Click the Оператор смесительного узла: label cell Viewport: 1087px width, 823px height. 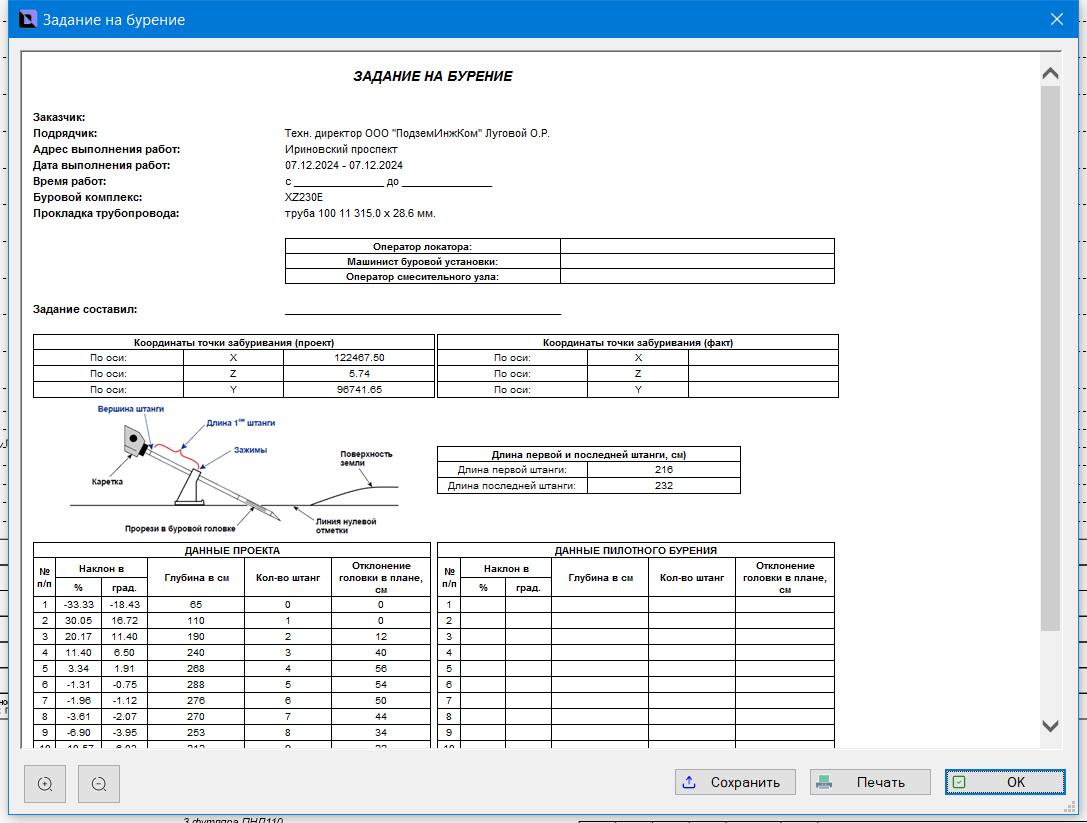click(422, 277)
